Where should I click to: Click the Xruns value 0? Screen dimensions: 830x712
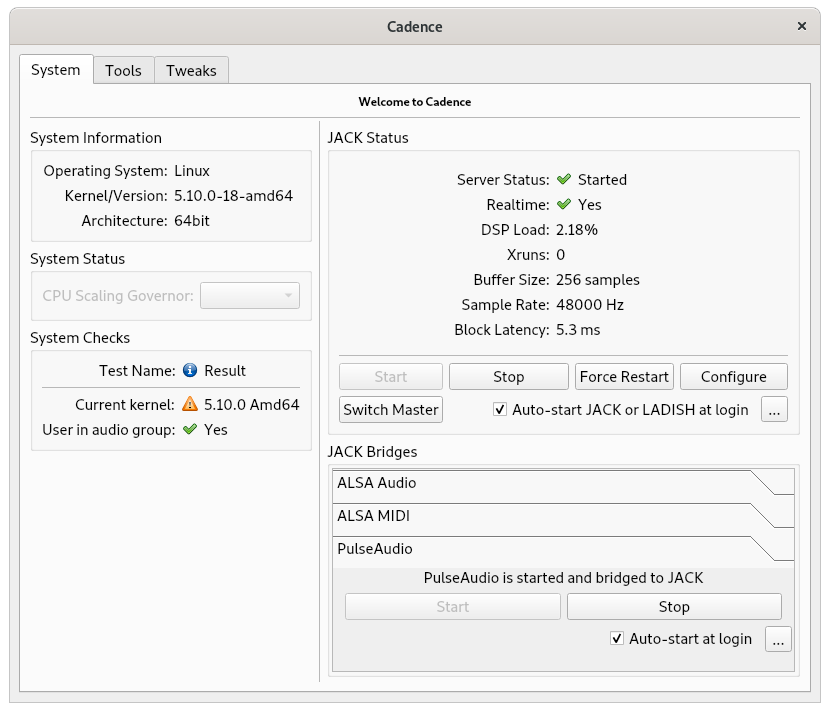(x=561, y=255)
